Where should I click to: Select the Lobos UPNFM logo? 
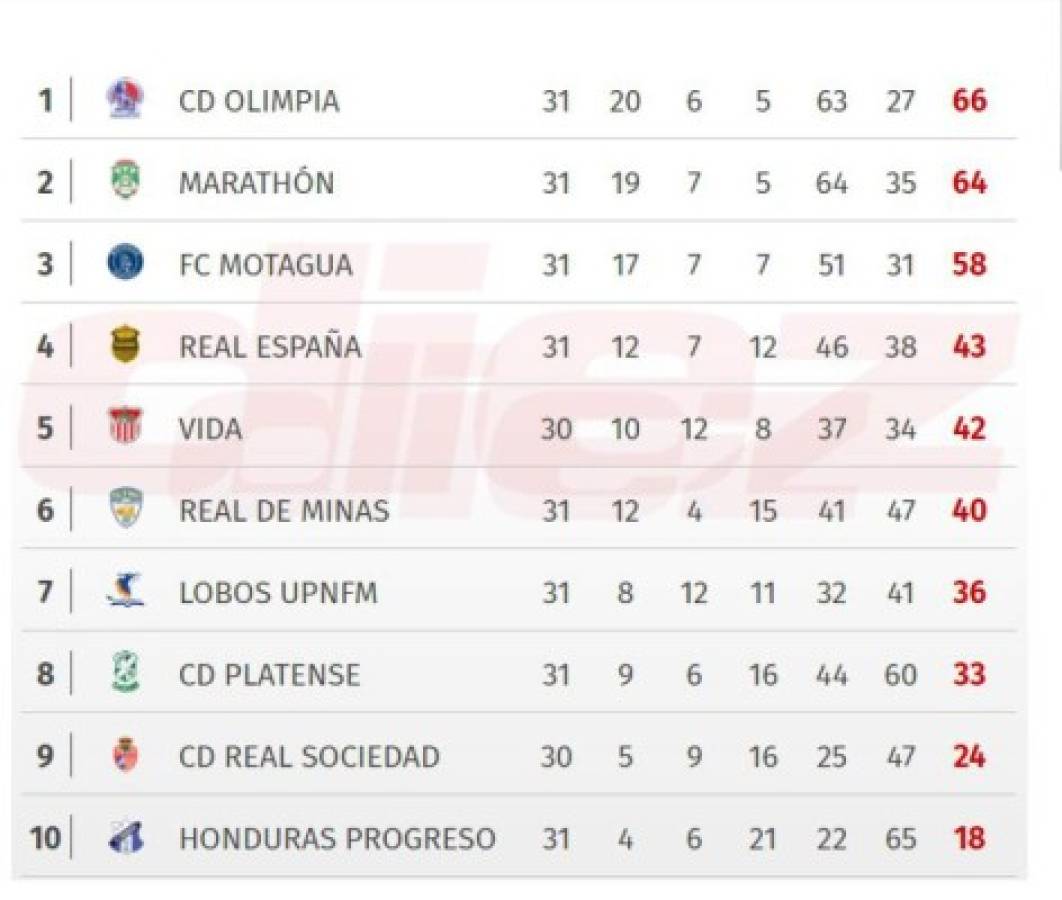point(125,591)
